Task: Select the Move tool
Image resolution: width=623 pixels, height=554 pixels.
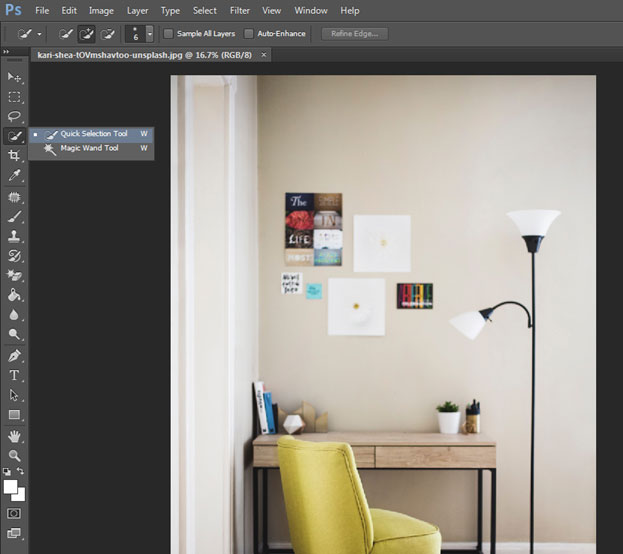Action: click(14, 77)
